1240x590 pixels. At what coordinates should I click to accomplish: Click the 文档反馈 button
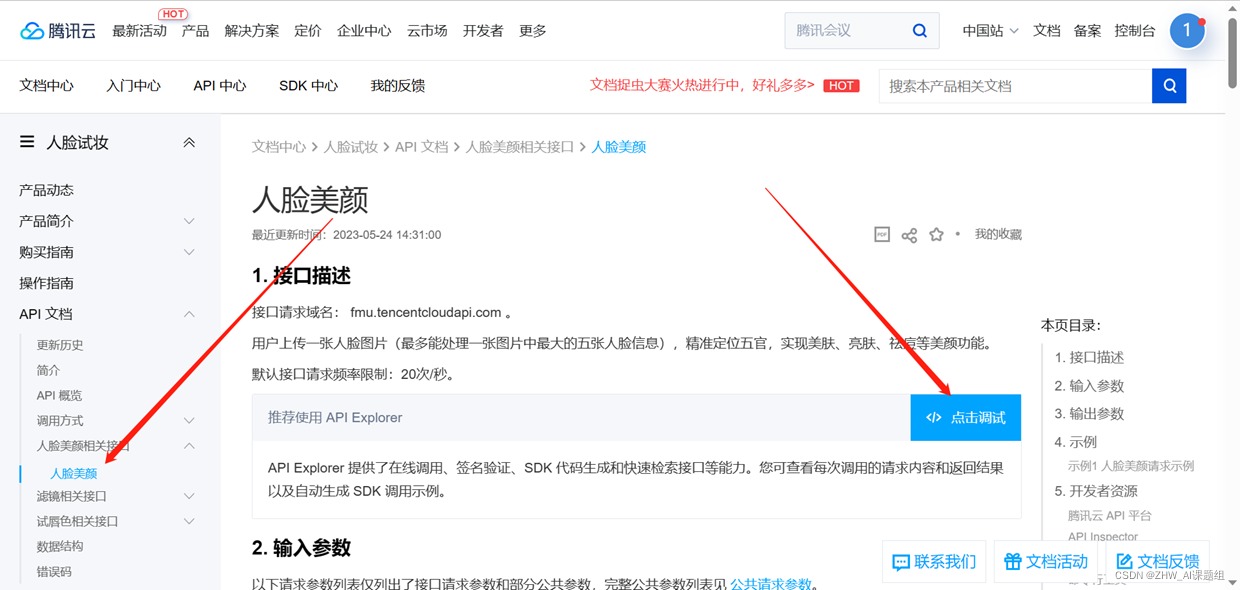coord(1157,562)
